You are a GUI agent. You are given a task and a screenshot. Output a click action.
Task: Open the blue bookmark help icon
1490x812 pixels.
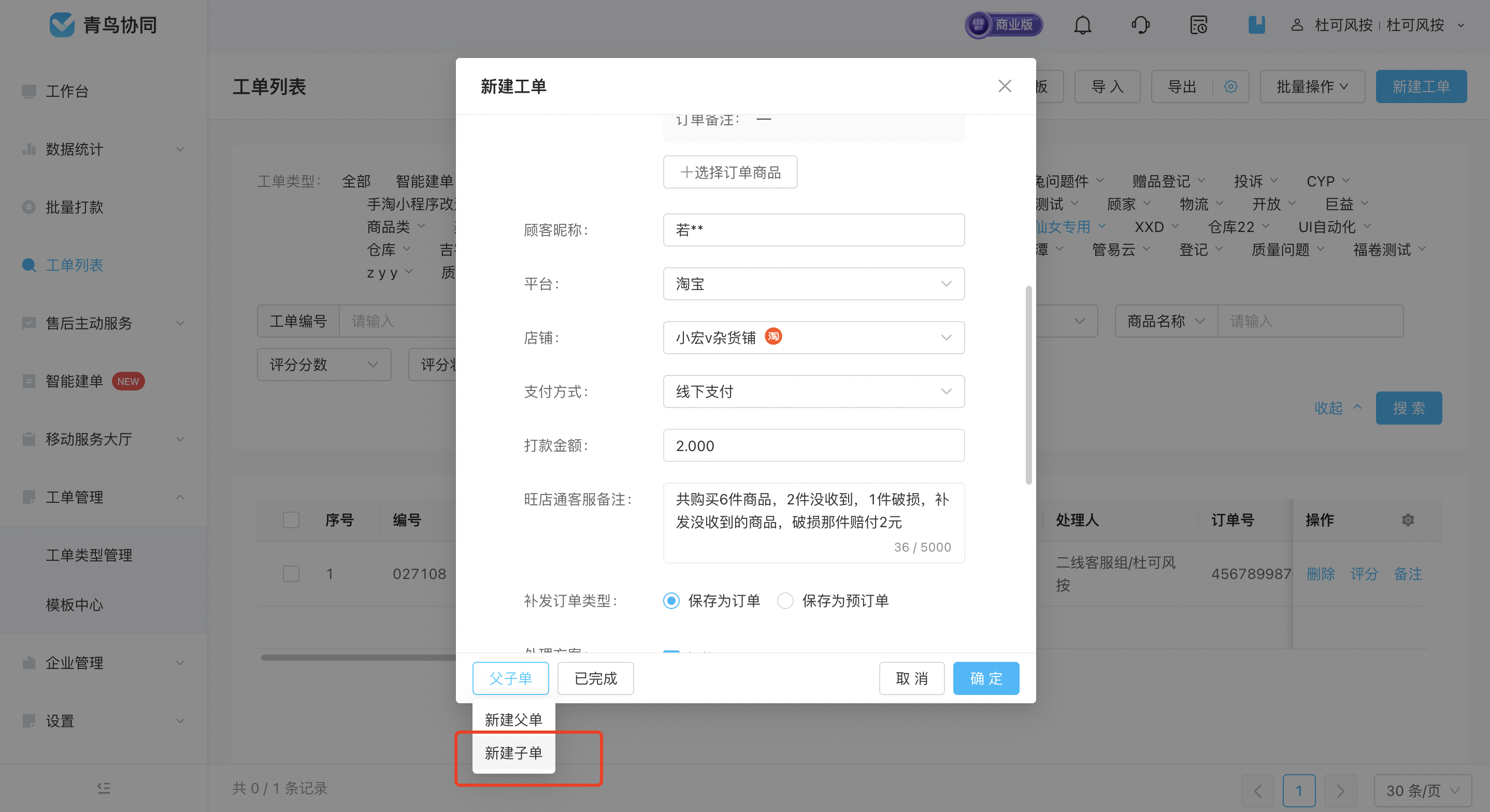1256,25
